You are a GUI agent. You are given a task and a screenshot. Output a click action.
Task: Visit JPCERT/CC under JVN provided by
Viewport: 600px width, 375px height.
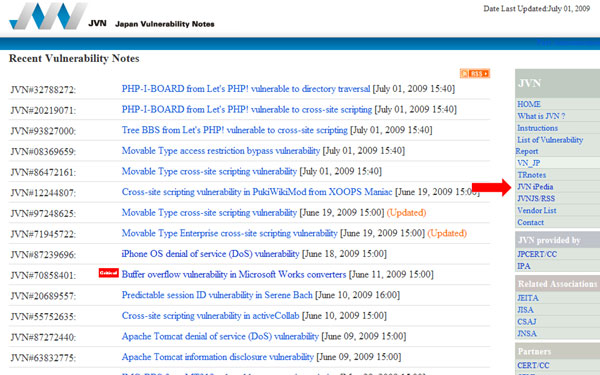tap(537, 254)
